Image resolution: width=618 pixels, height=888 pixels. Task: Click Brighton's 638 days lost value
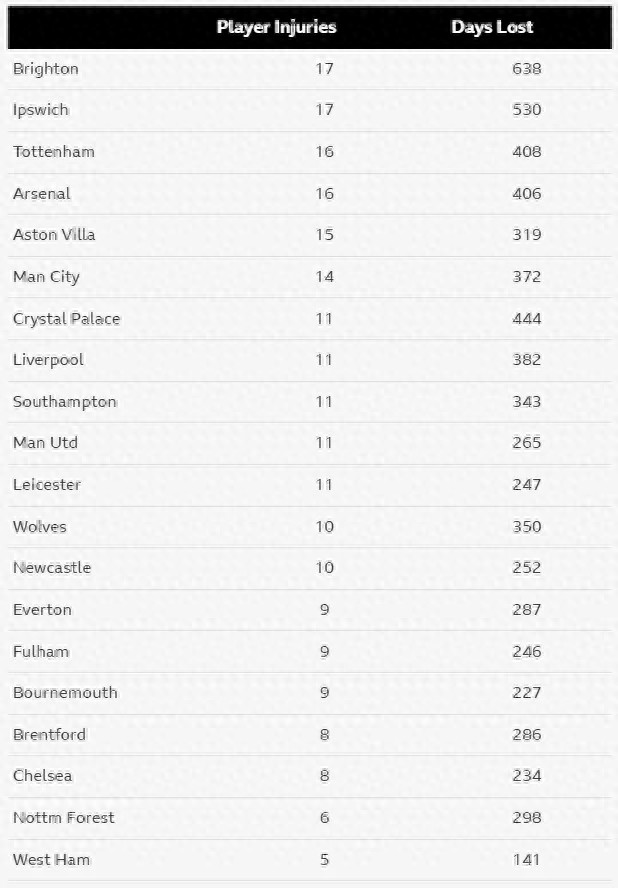[x=526, y=69]
